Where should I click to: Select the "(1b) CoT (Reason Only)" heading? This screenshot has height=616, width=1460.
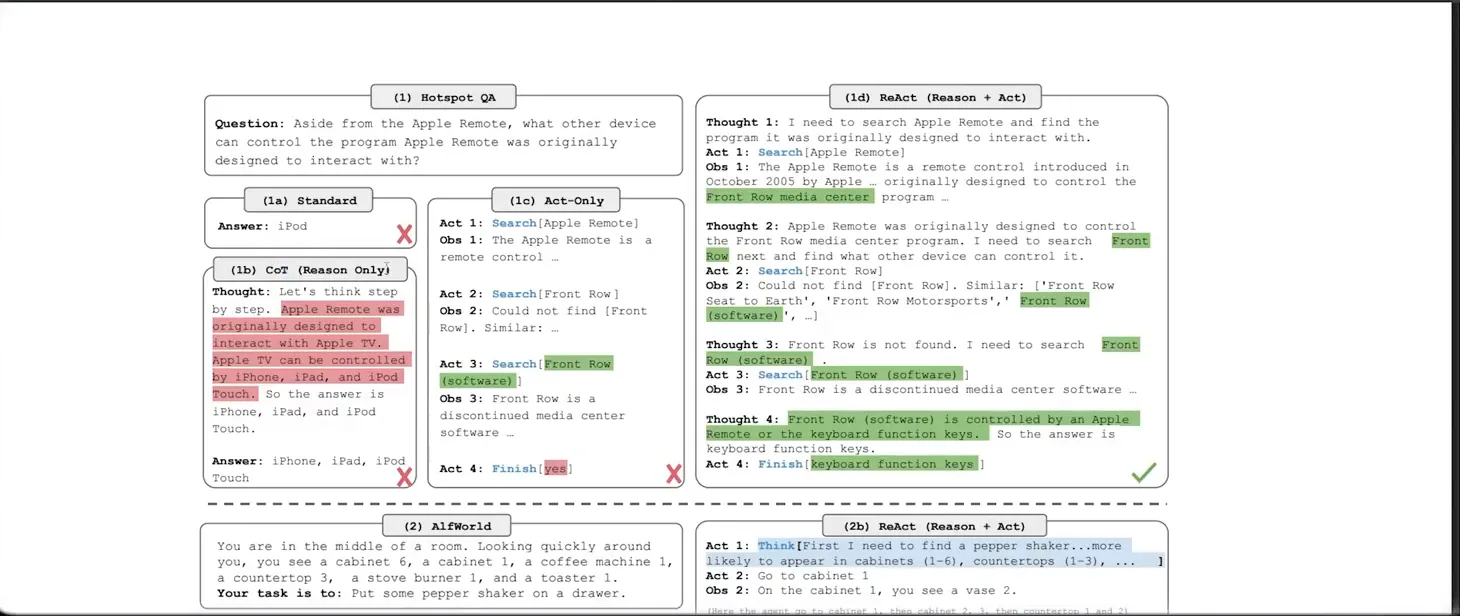point(310,269)
